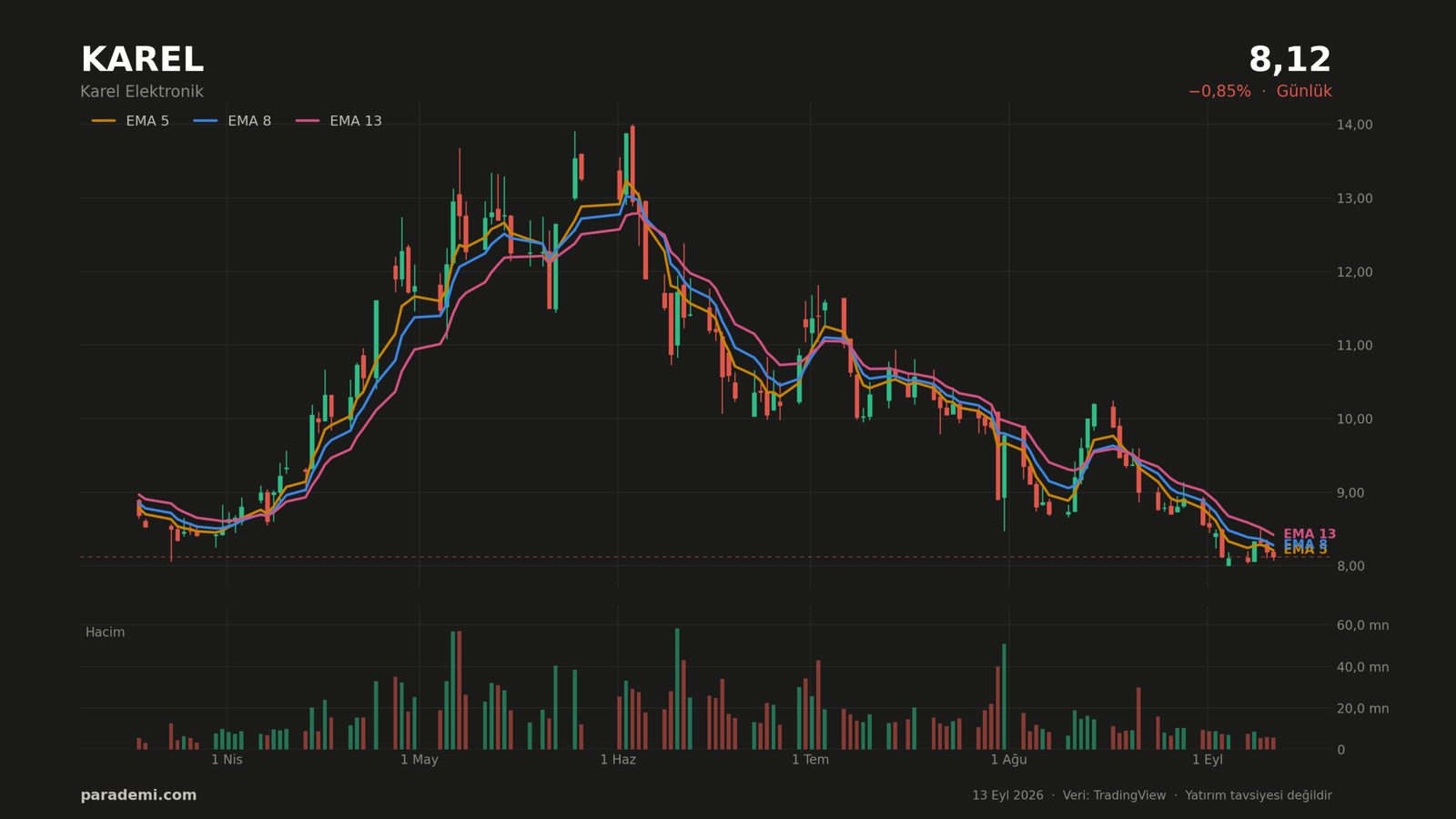Click the Hacim volume panel label
Image resolution: width=1456 pixels, height=819 pixels.
coord(105,632)
